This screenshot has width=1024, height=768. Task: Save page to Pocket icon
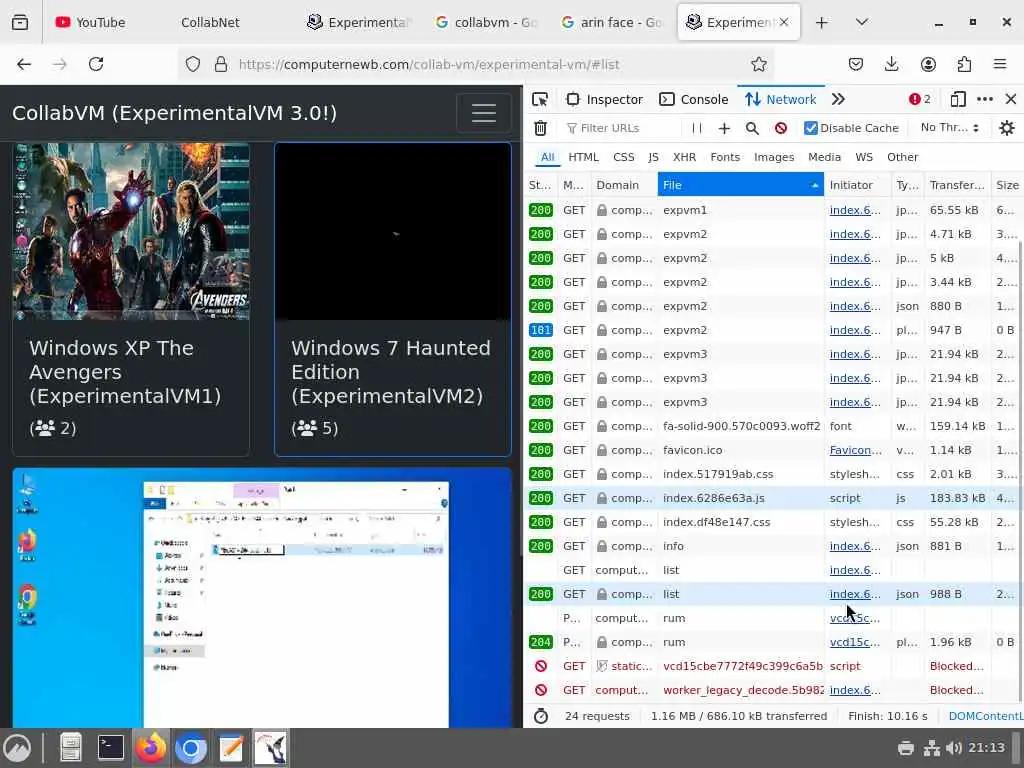tap(856, 64)
